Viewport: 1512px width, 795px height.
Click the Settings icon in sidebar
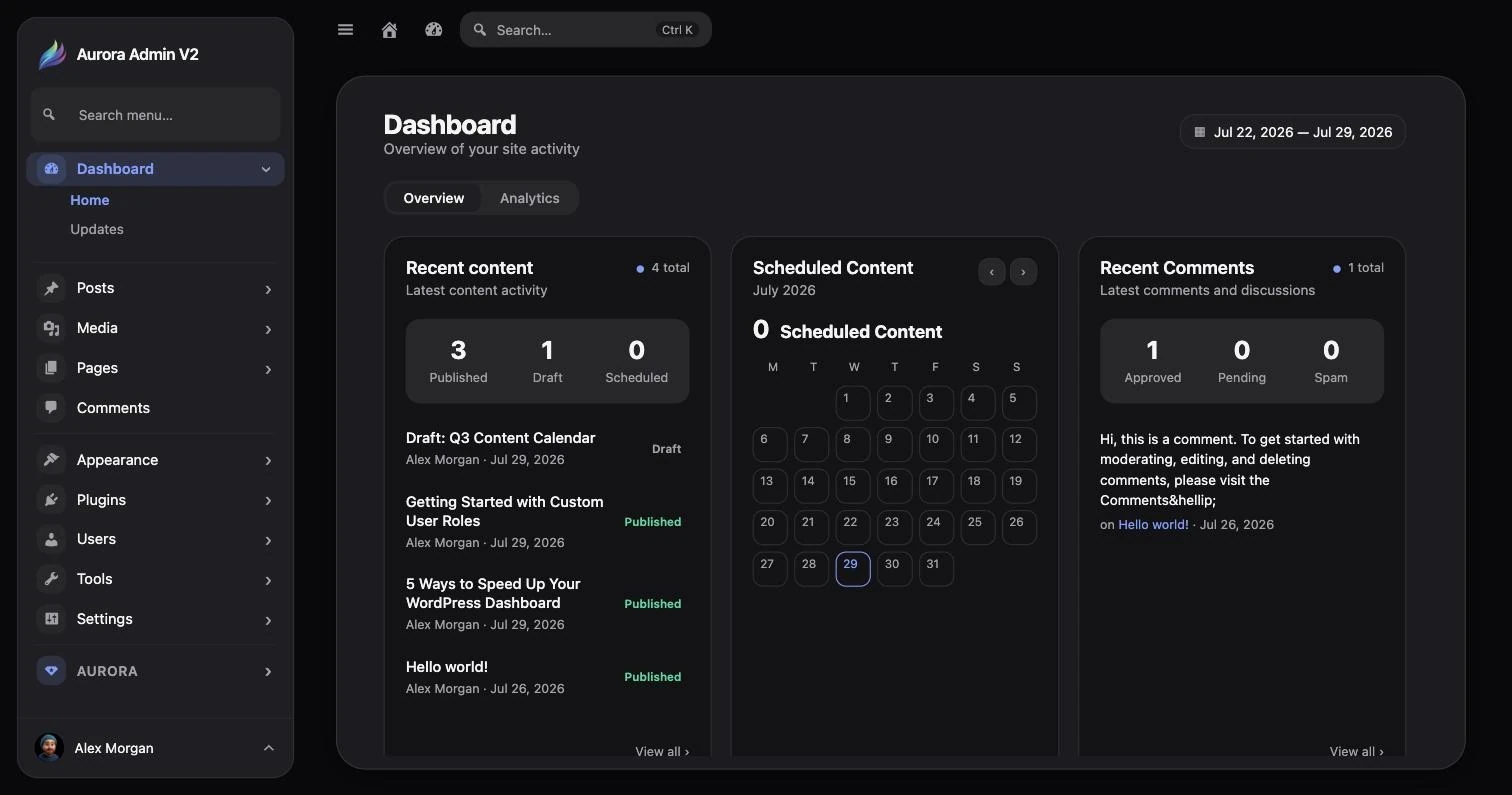(51, 619)
